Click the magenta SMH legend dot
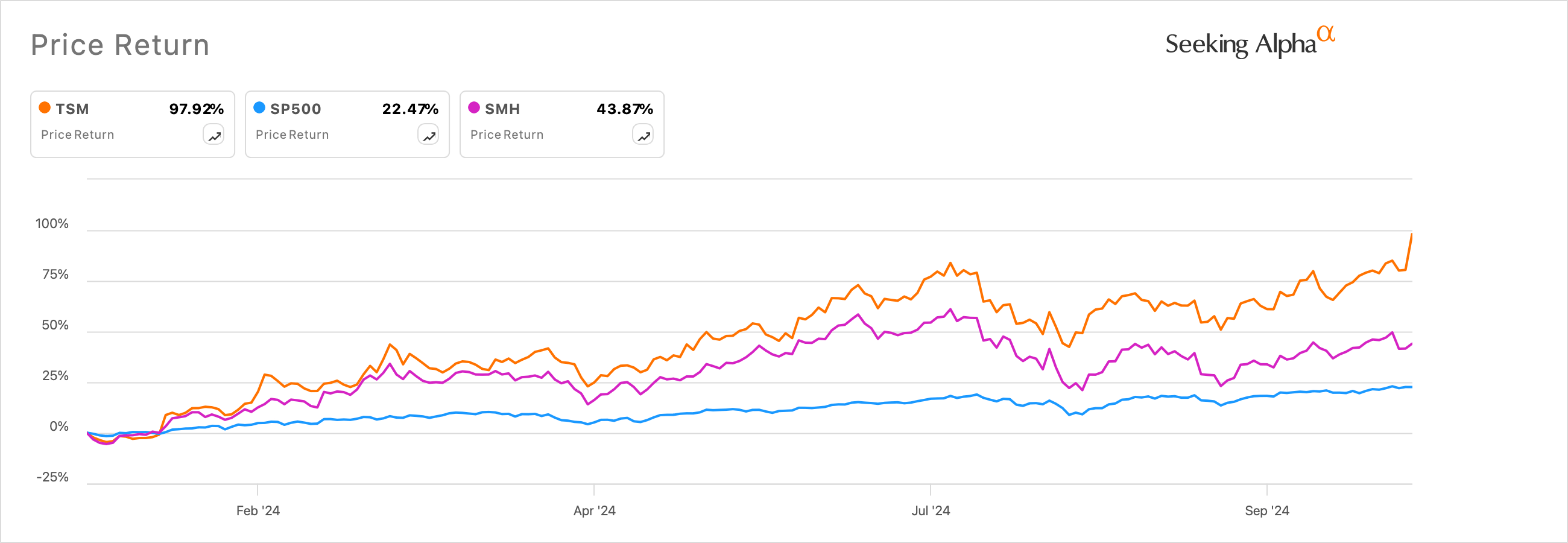1568x543 pixels. coord(473,109)
